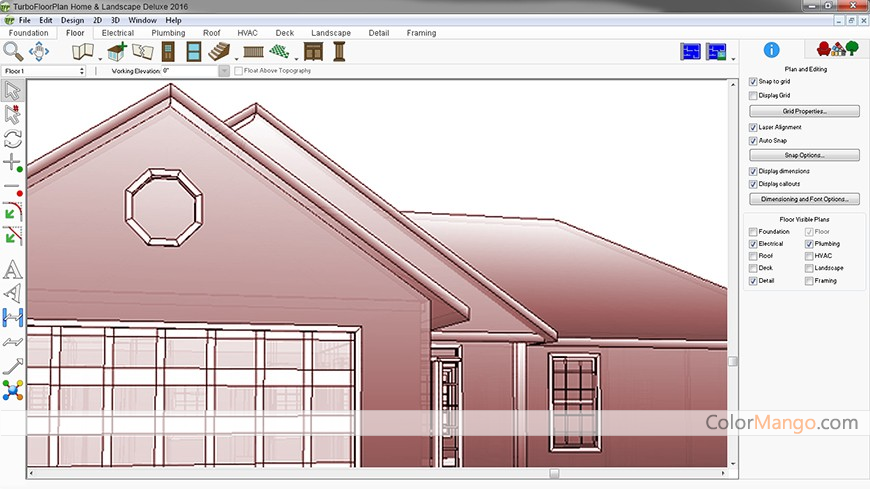Pick the window tool in the toolbar
Screen dimensions: 870x489
193,51
